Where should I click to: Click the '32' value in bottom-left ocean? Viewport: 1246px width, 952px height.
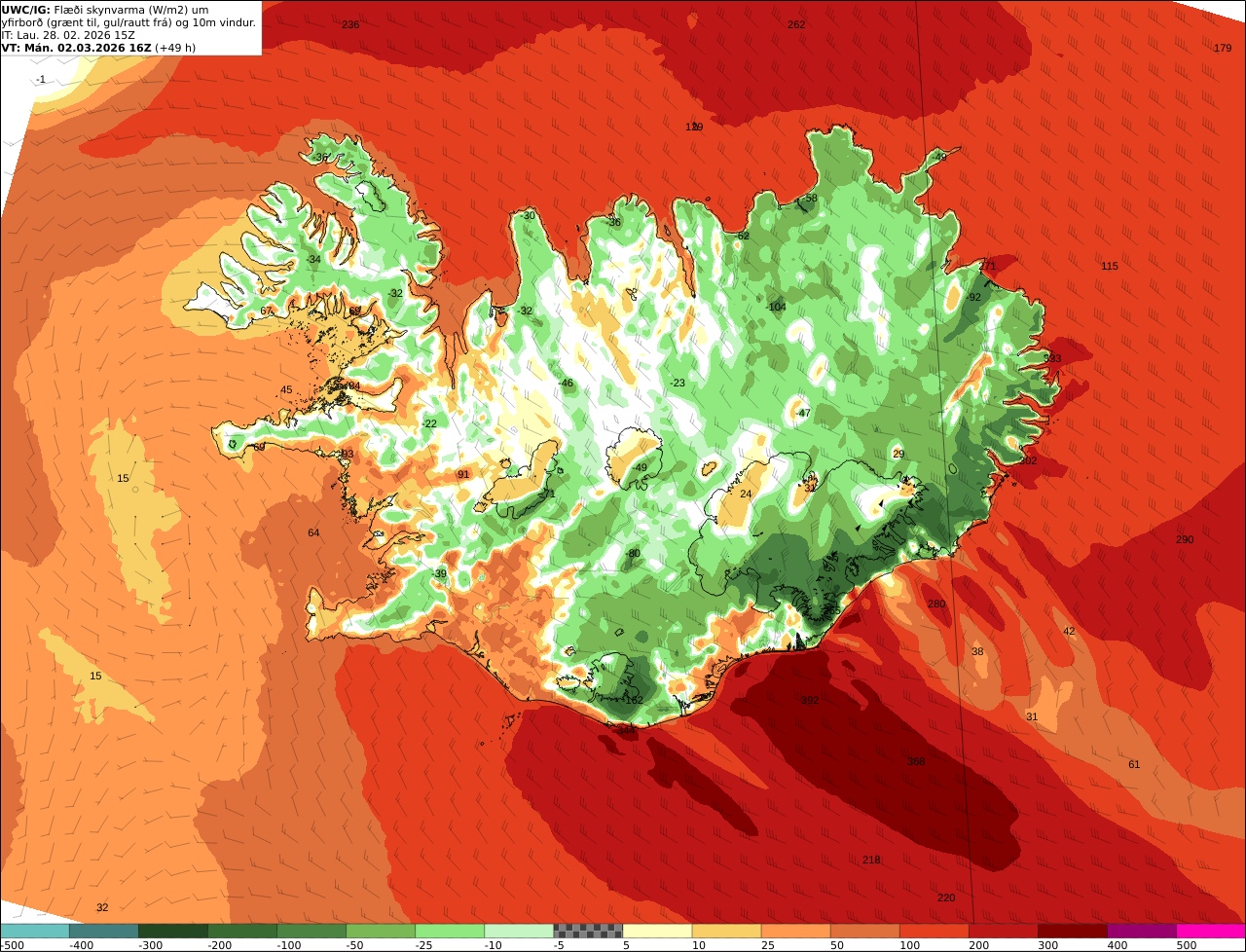(x=102, y=907)
